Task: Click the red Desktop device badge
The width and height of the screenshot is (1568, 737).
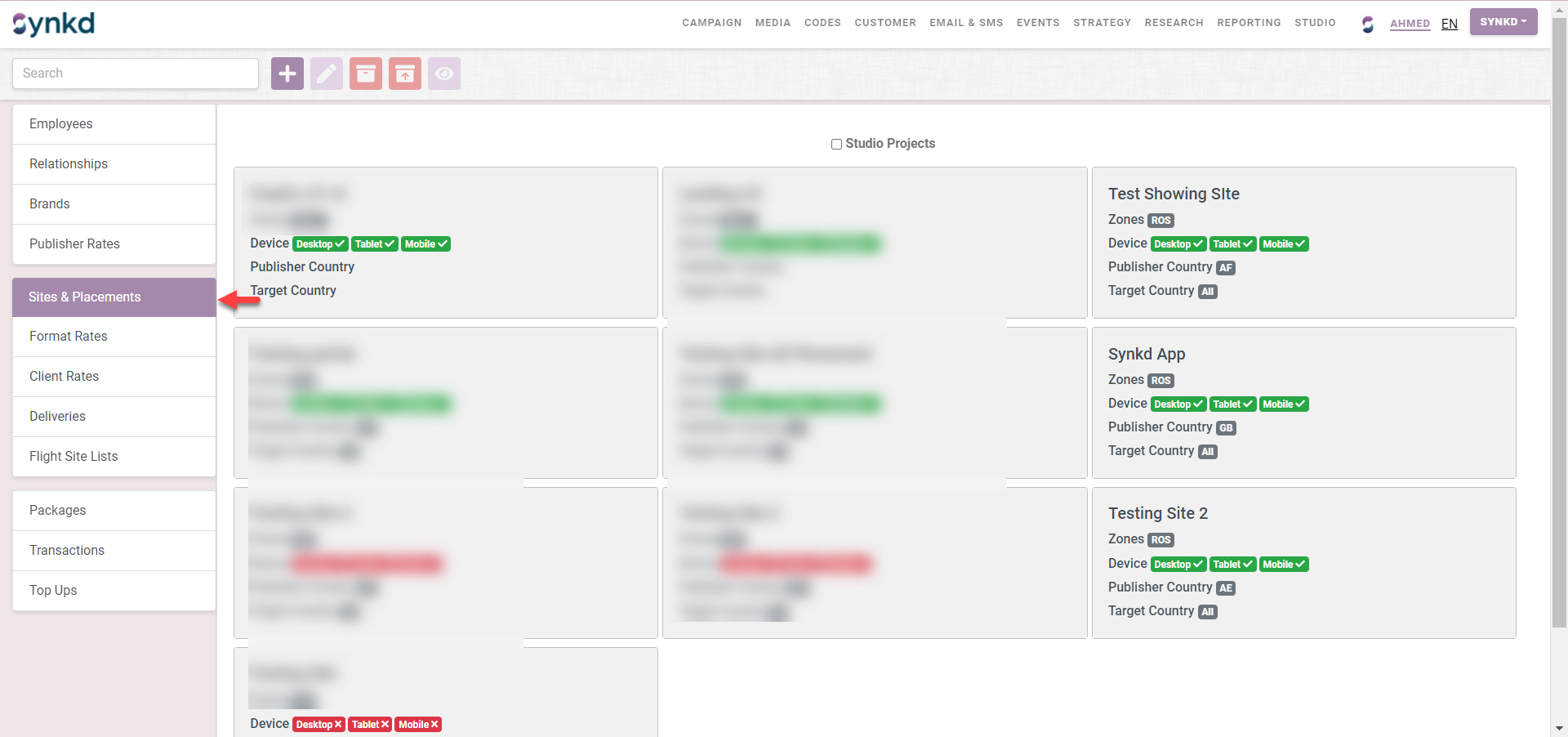Action: 318,725
